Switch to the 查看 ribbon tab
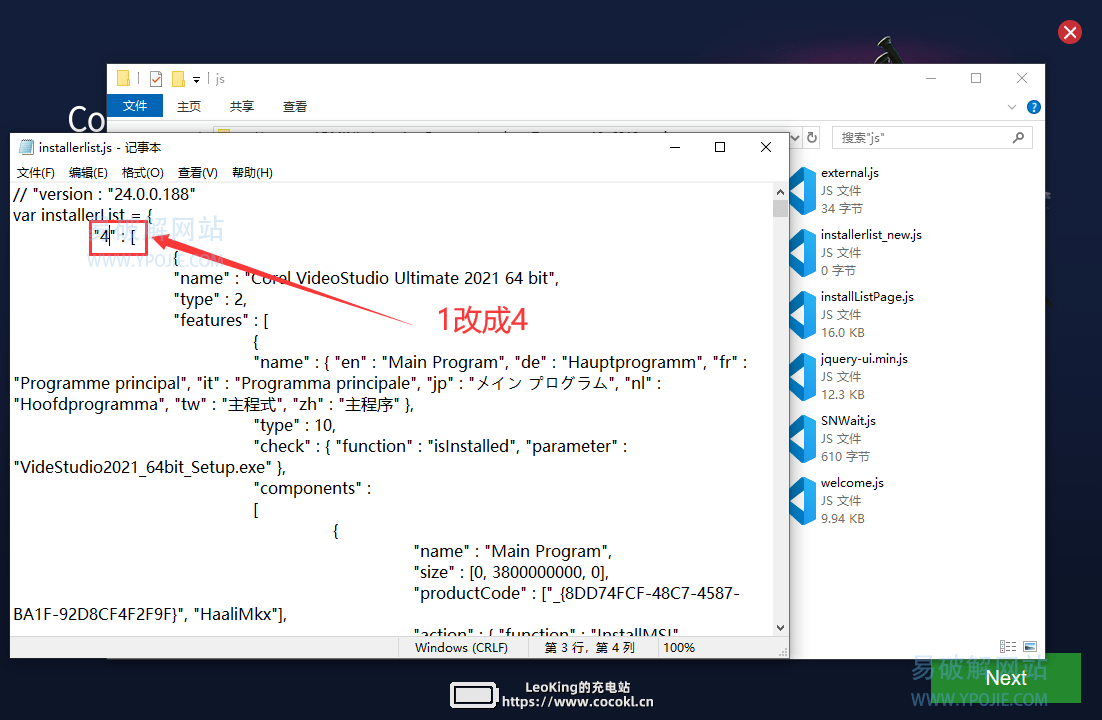1102x720 pixels. coord(294,107)
